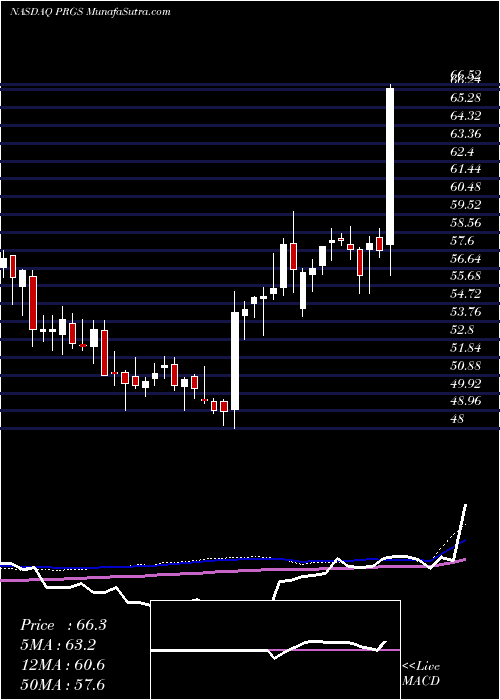Click the 56.64 price axis label

466,258
